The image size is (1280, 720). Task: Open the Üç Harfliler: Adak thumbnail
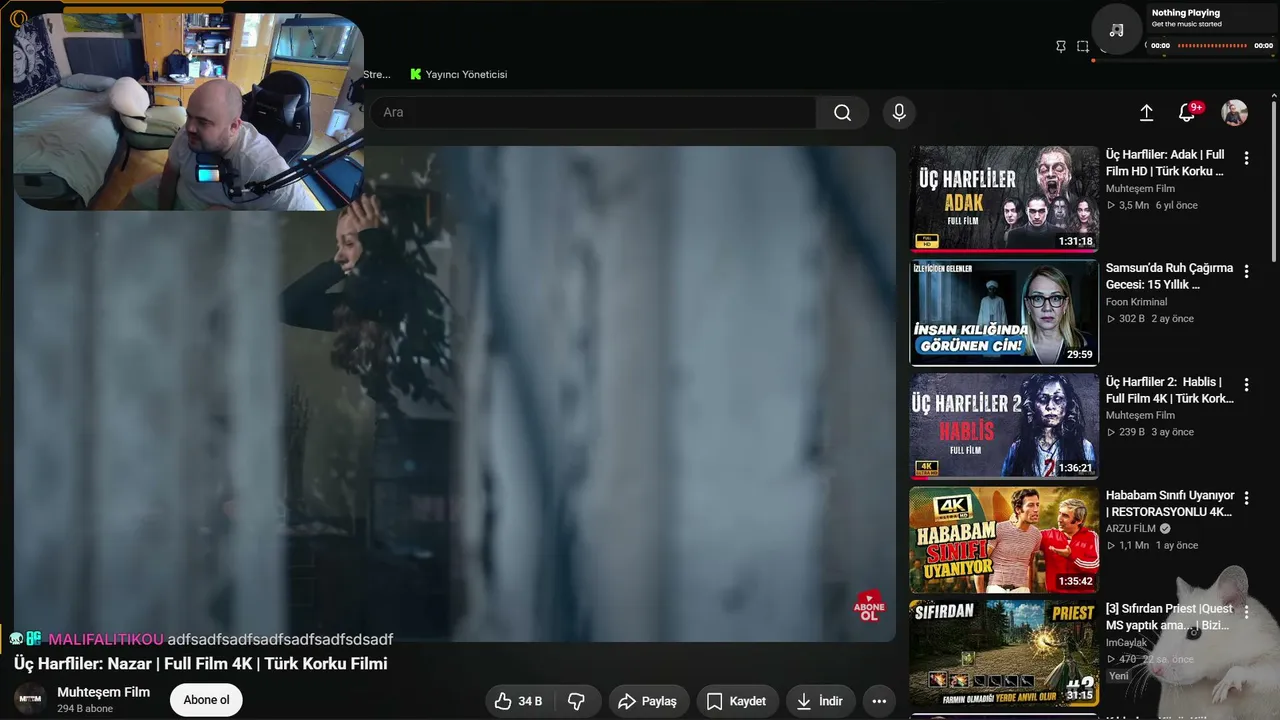coord(1004,199)
